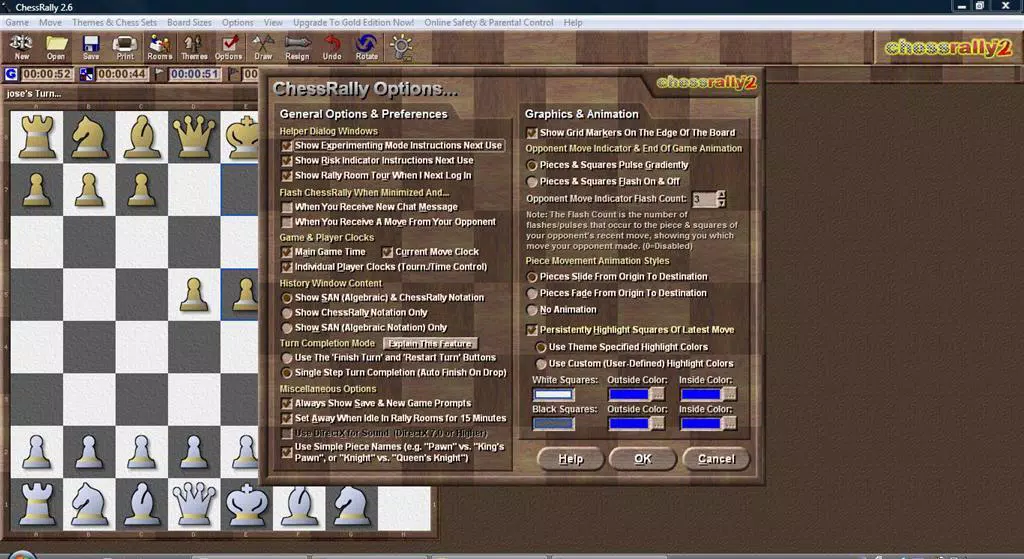Screen dimensions: 1024x559
Task: Click the Themes chess pieces icon
Action: pos(194,47)
